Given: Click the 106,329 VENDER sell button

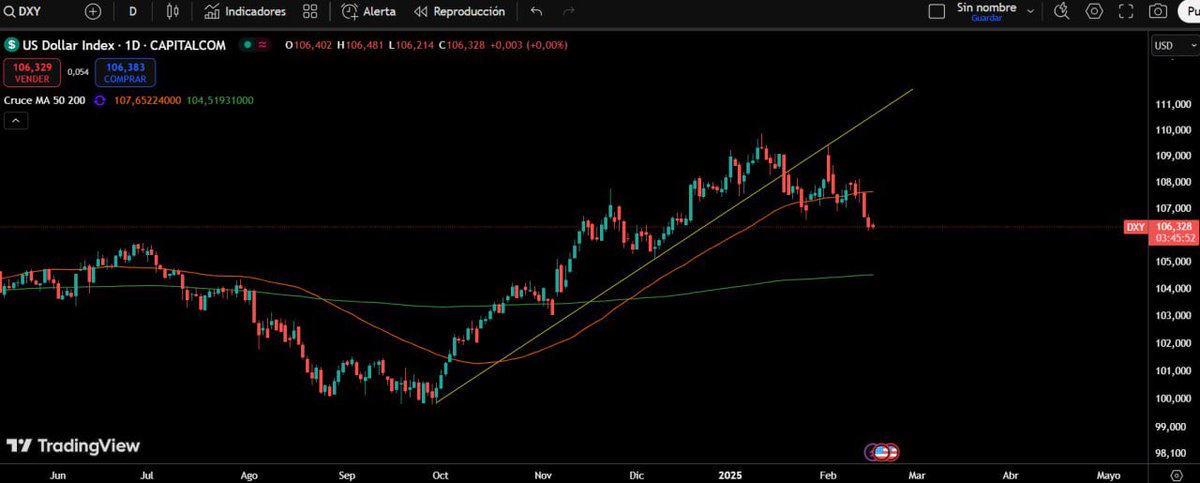Looking at the screenshot, I should (x=33, y=72).
